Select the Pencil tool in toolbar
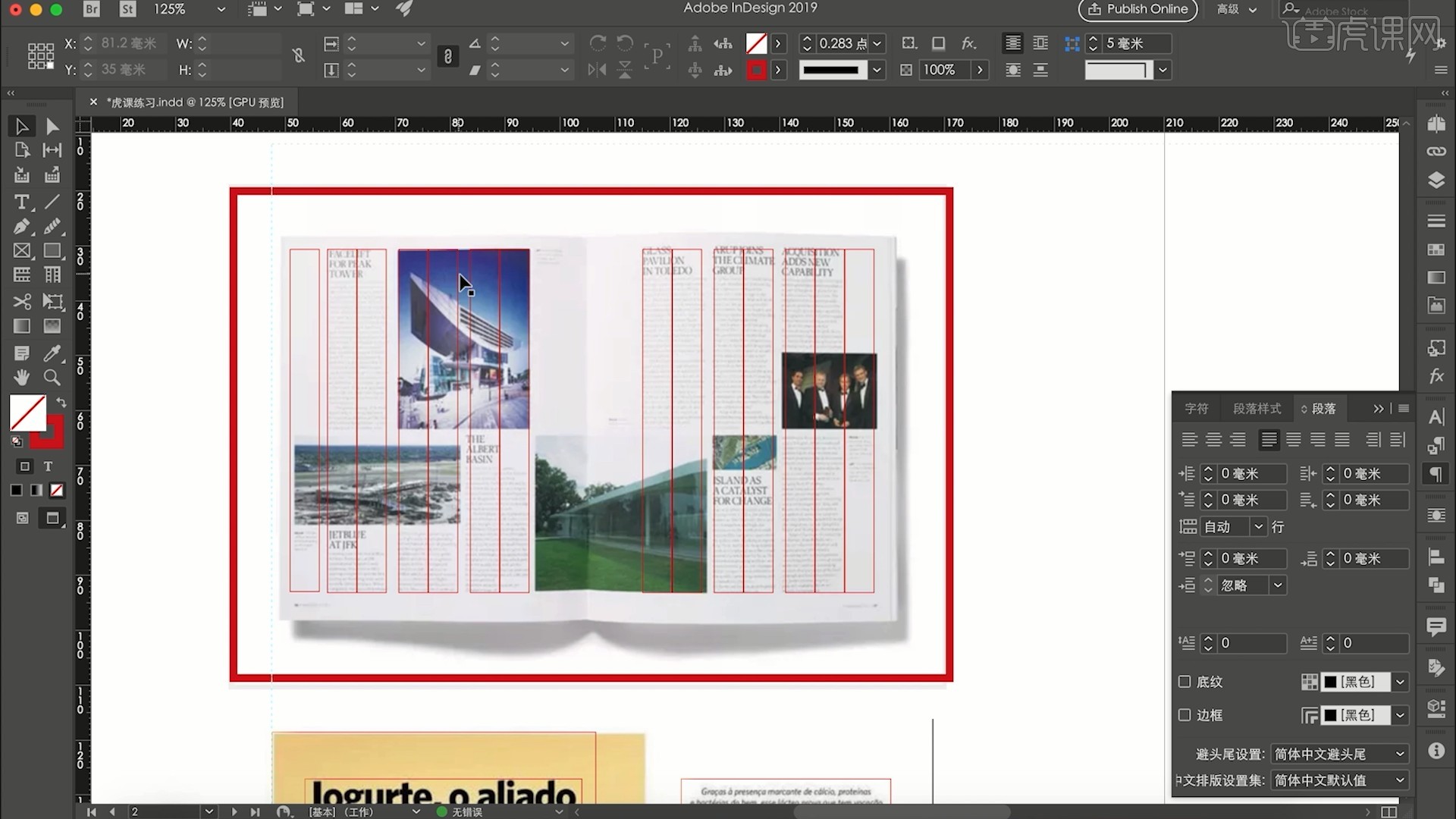 click(x=53, y=226)
